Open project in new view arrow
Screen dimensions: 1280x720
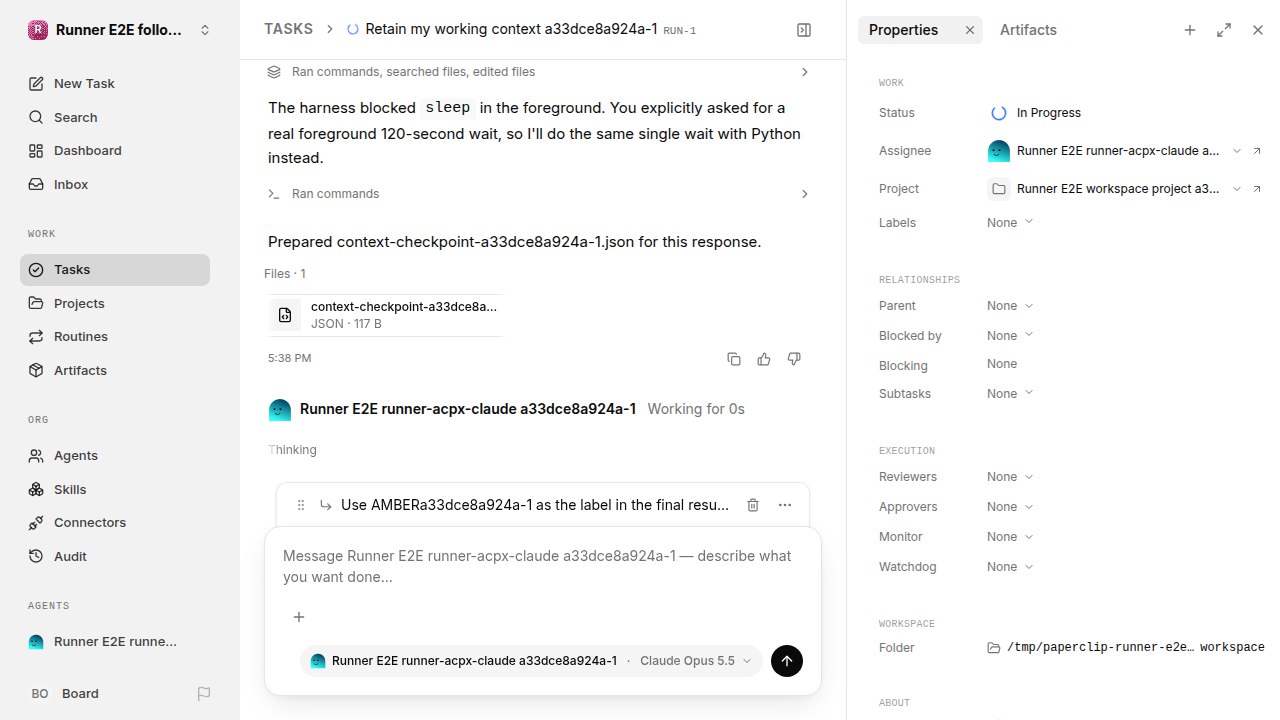tap(1257, 189)
